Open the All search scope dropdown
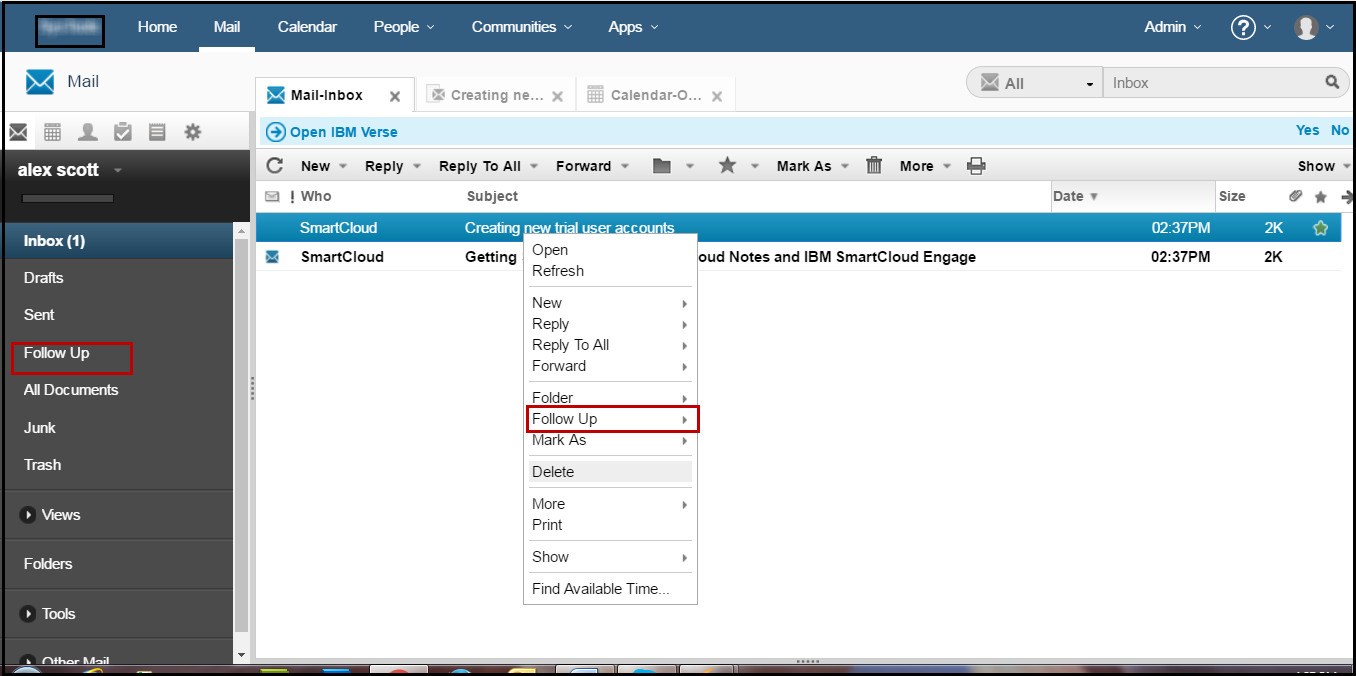1356x676 pixels. point(1035,83)
